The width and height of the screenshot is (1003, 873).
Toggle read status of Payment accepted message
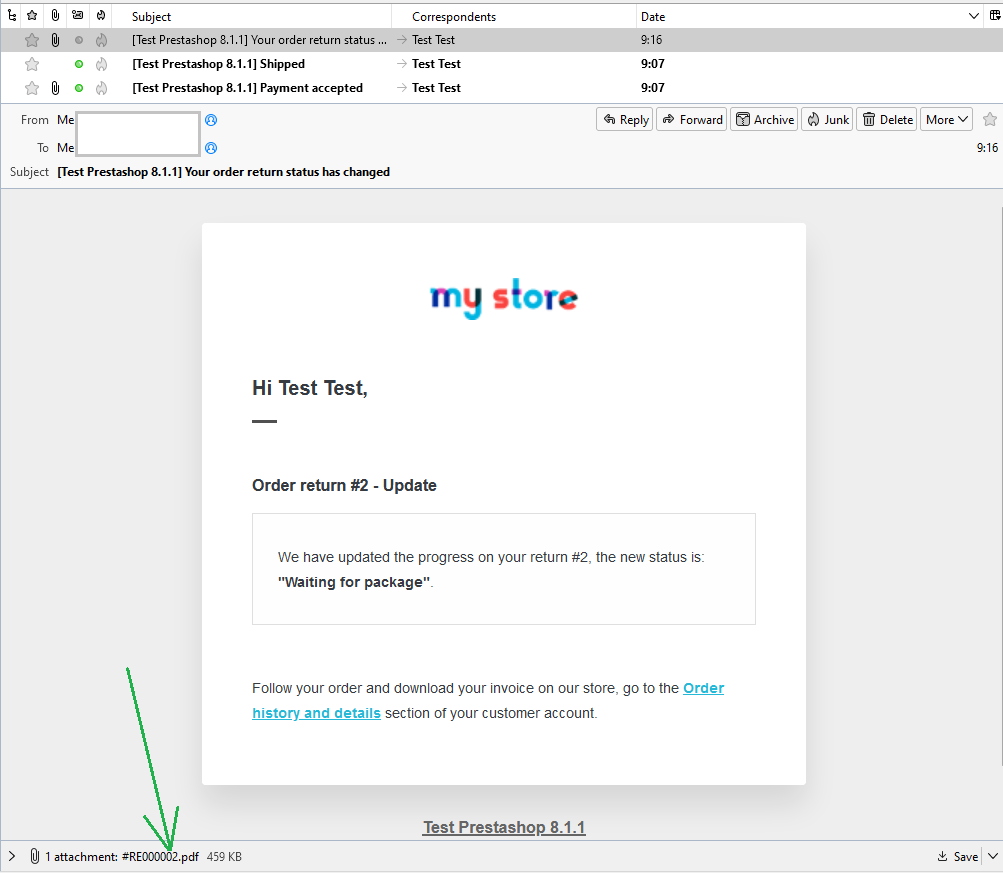pyautogui.click(x=79, y=88)
